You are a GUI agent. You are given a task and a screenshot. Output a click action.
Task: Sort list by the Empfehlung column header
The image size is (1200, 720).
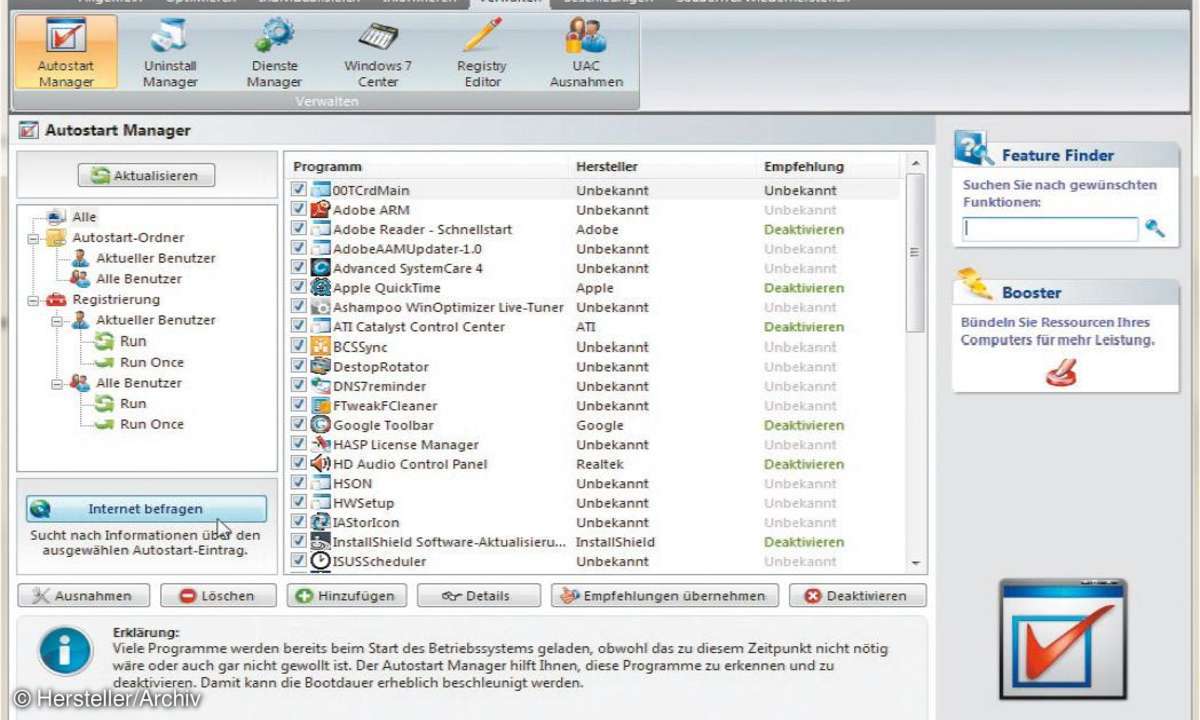pos(804,167)
